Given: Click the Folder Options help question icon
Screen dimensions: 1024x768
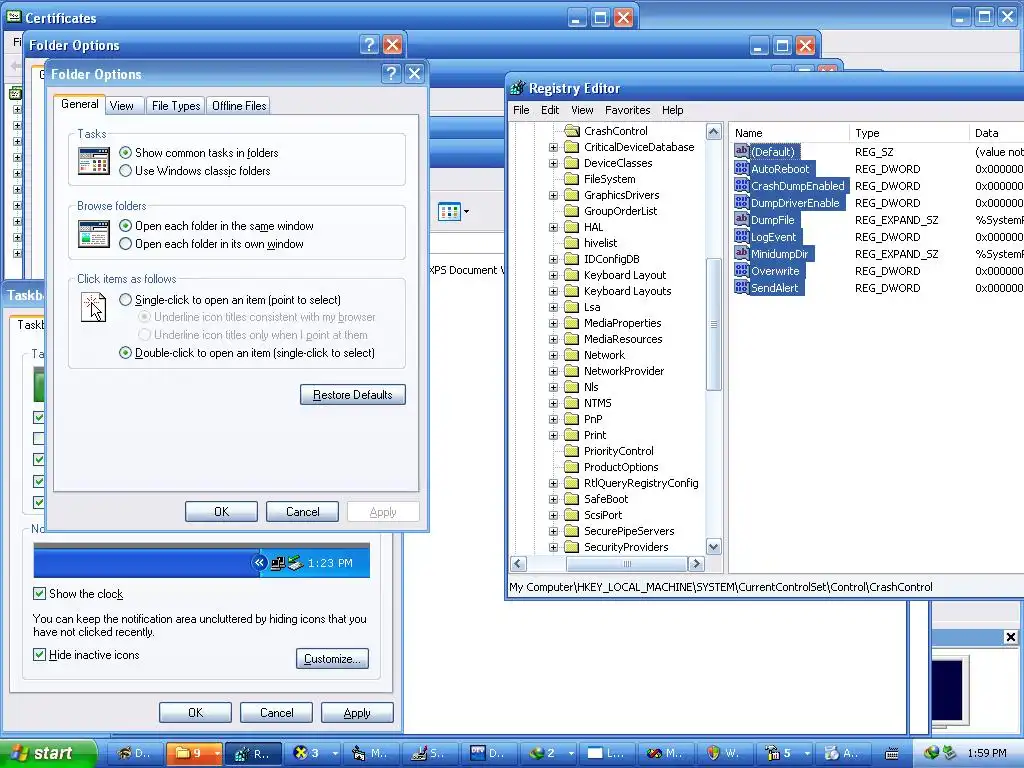Looking at the screenshot, I should coord(391,73).
